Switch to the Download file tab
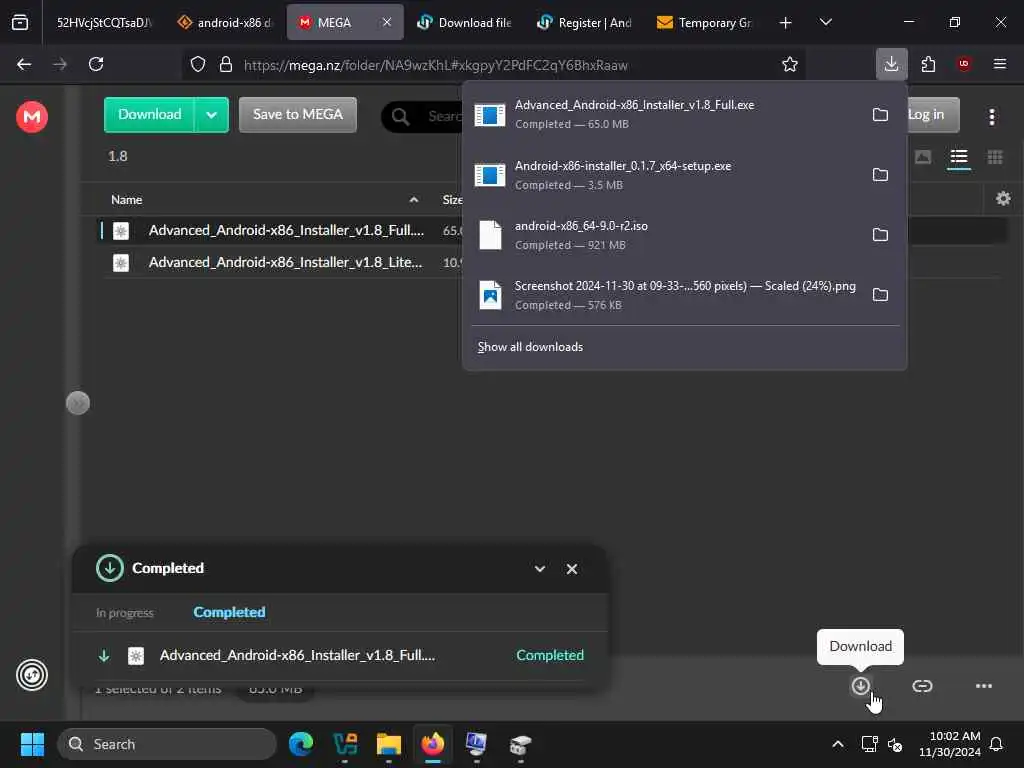This screenshot has height=768, width=1024. pyautogui.click(x=465, y=23)
